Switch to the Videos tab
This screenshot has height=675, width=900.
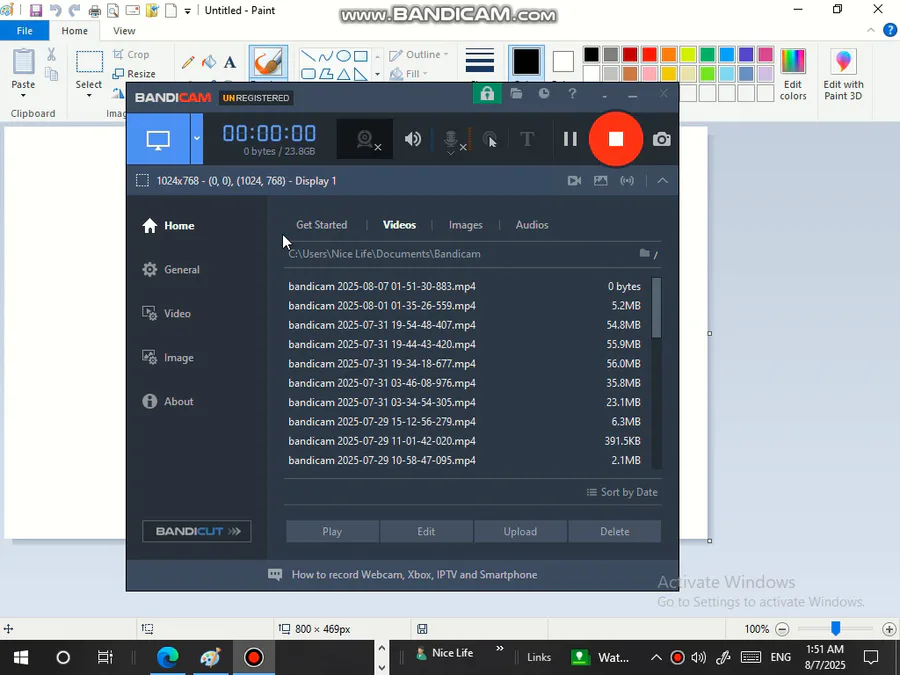(399, 225)
